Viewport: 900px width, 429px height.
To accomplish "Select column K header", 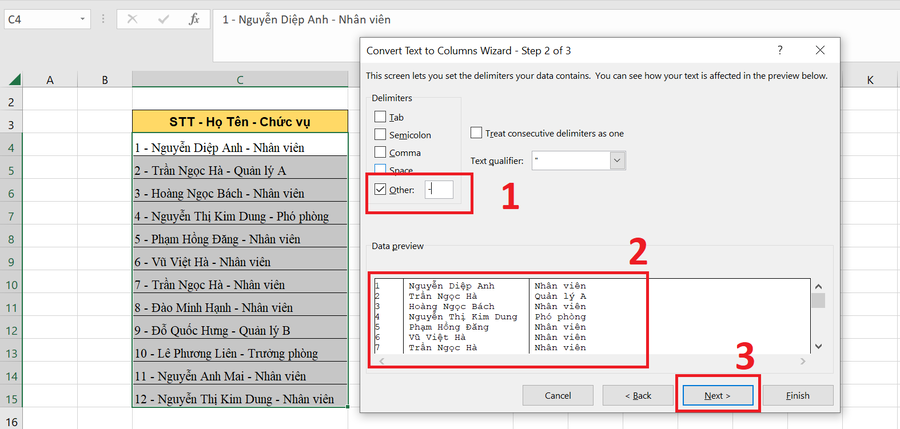I will click(x=870, y=80).
